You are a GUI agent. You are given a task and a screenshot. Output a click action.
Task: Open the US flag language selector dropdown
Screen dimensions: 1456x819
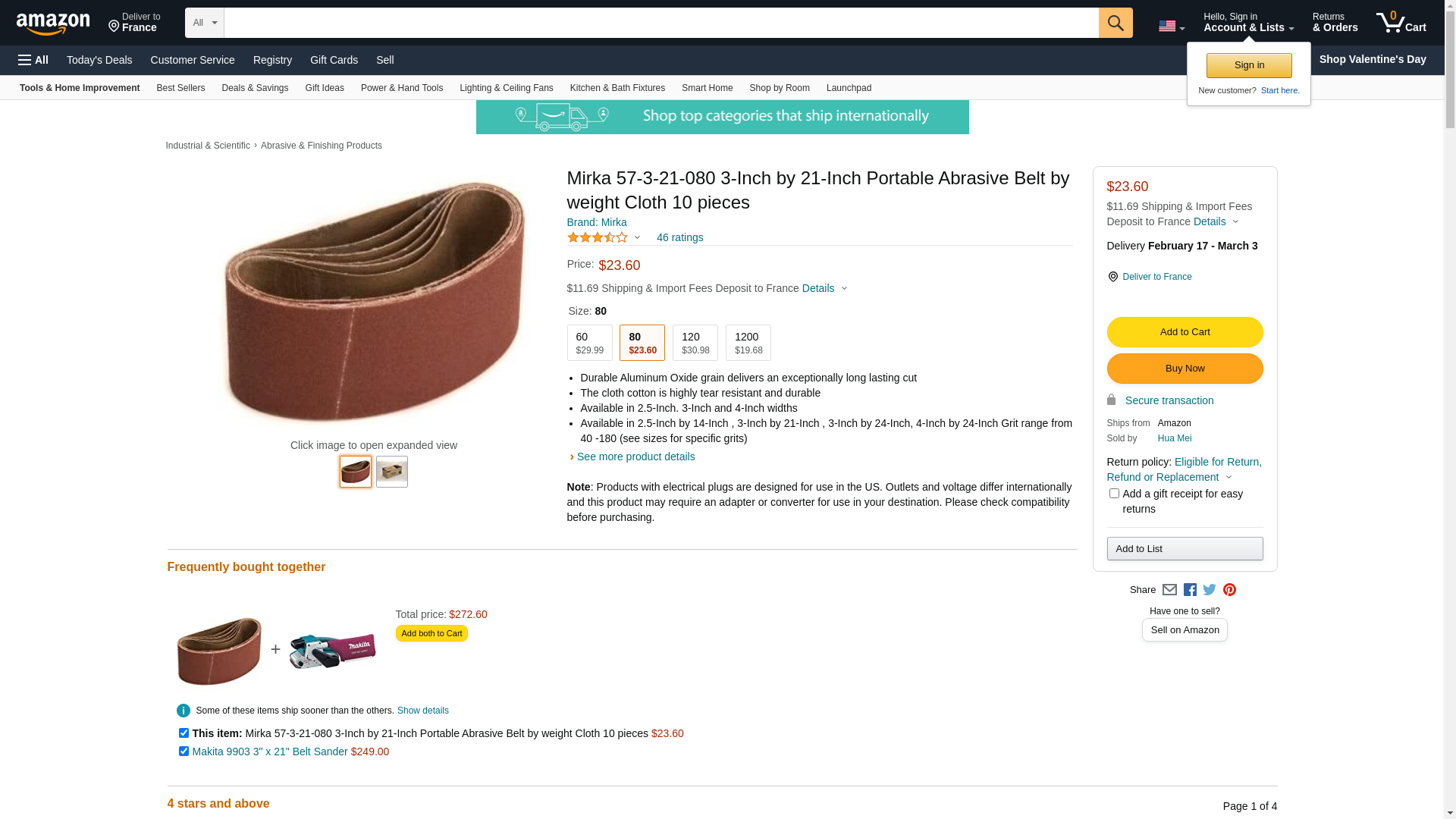pos(1171,27)
